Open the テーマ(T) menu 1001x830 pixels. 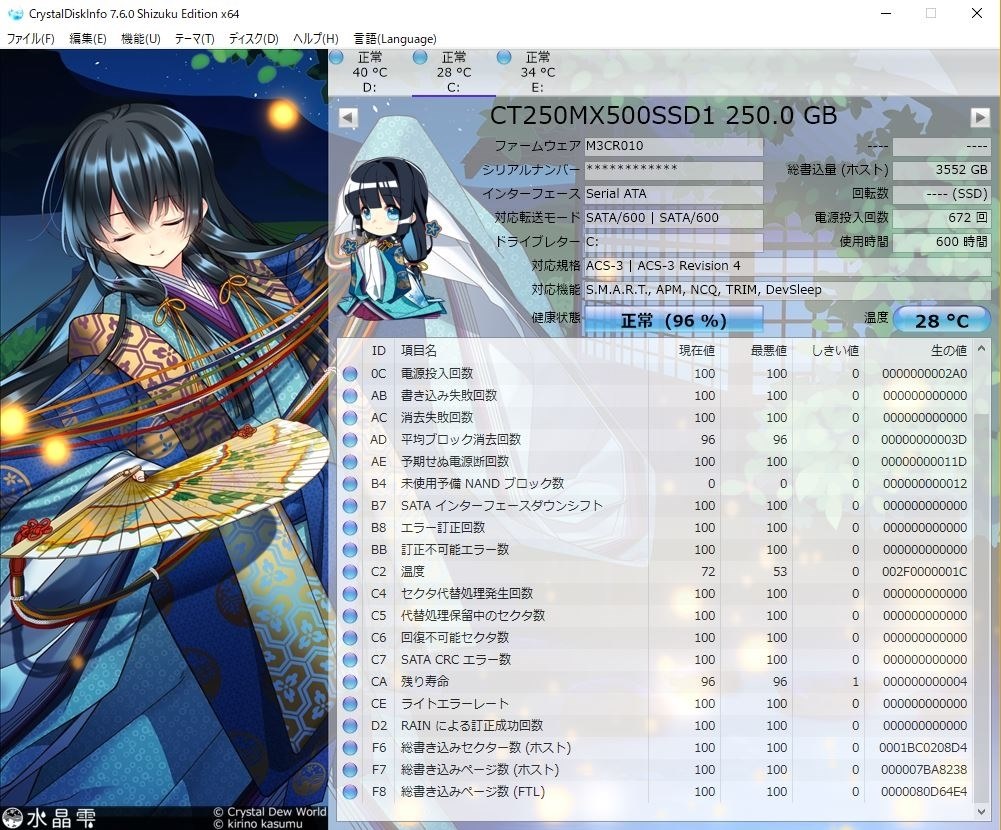pyautogui.click(x=195, y=38)
